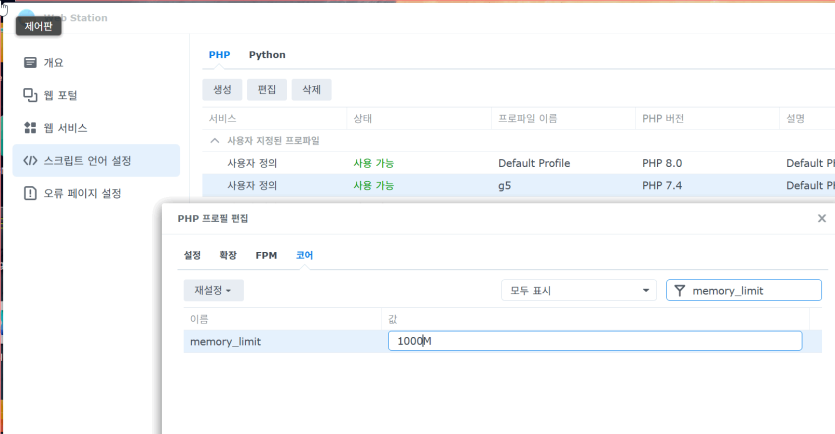This screenshot has width=835, height=434.
Task: Switch to the FPM tab in dialog
Action: pyautogui.click(x=266, y=256)
